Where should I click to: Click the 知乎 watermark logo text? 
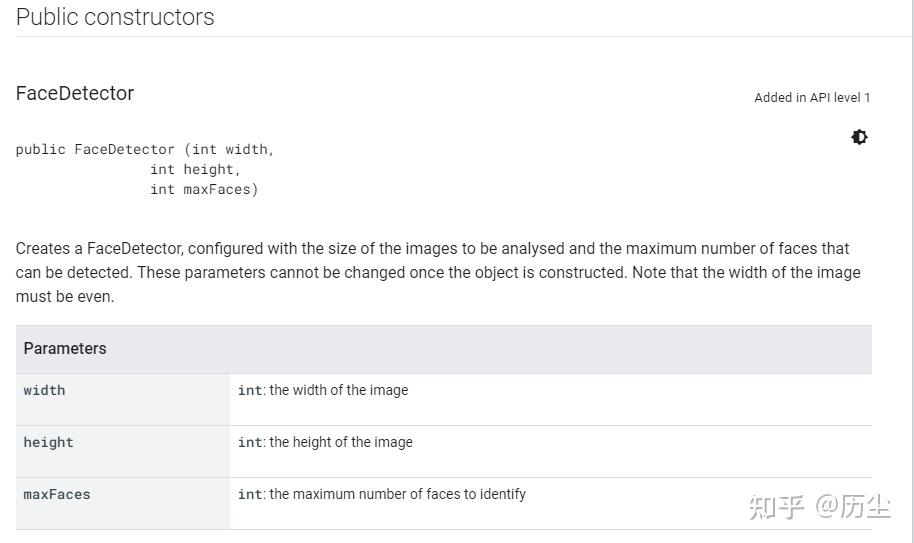click(776, 507)
